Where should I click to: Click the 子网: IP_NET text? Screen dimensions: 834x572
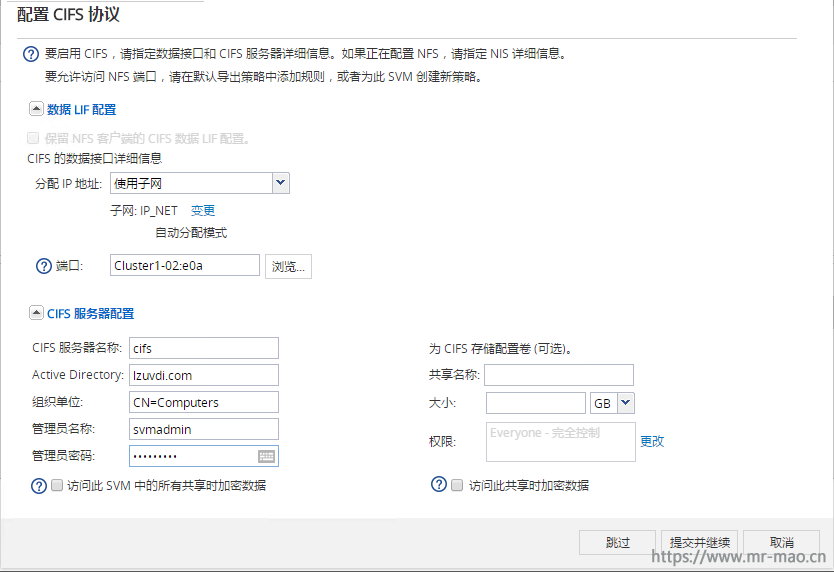[x=144, y=211]
